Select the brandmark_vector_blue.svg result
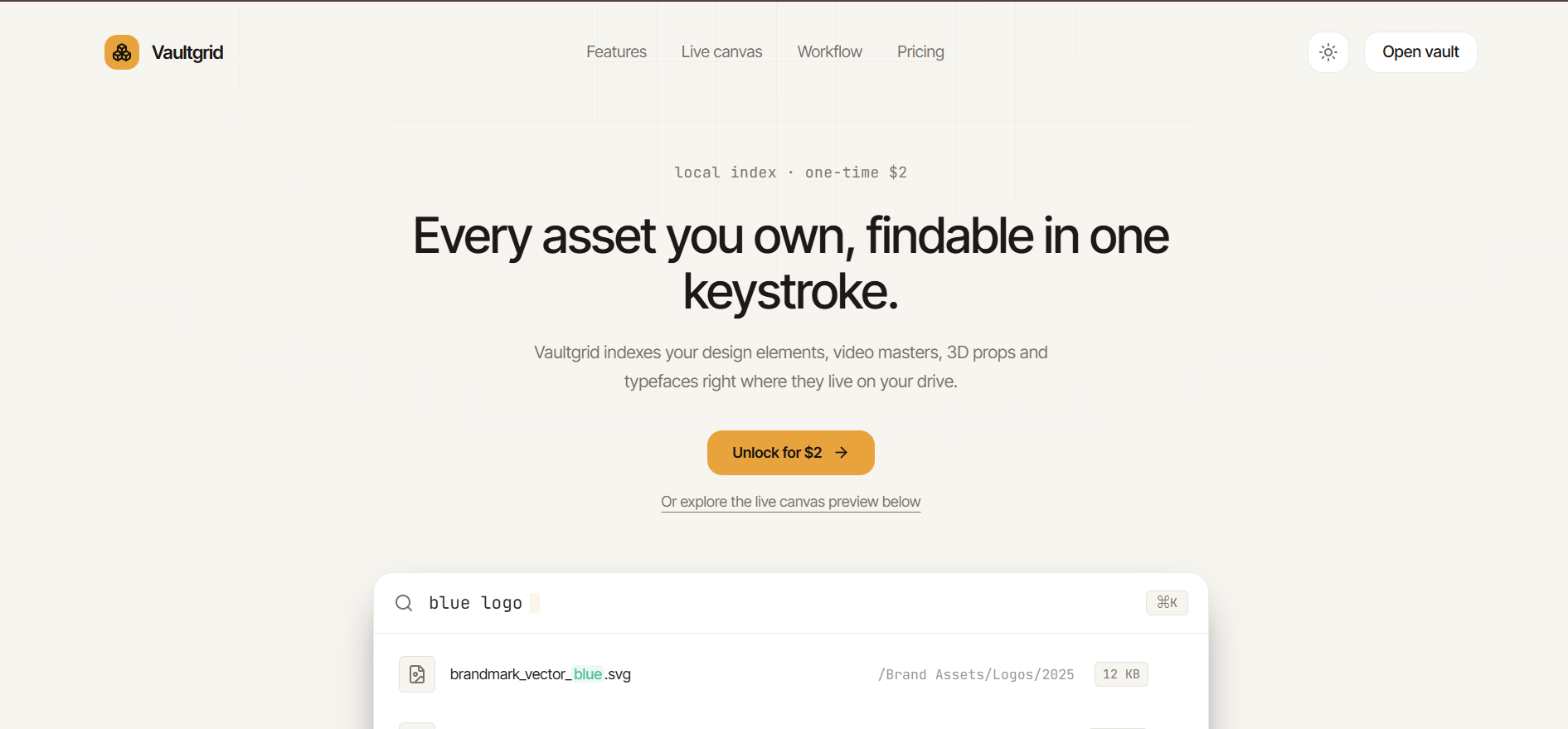The height and width of the screenshot is (729, 1568). [791, 674]
